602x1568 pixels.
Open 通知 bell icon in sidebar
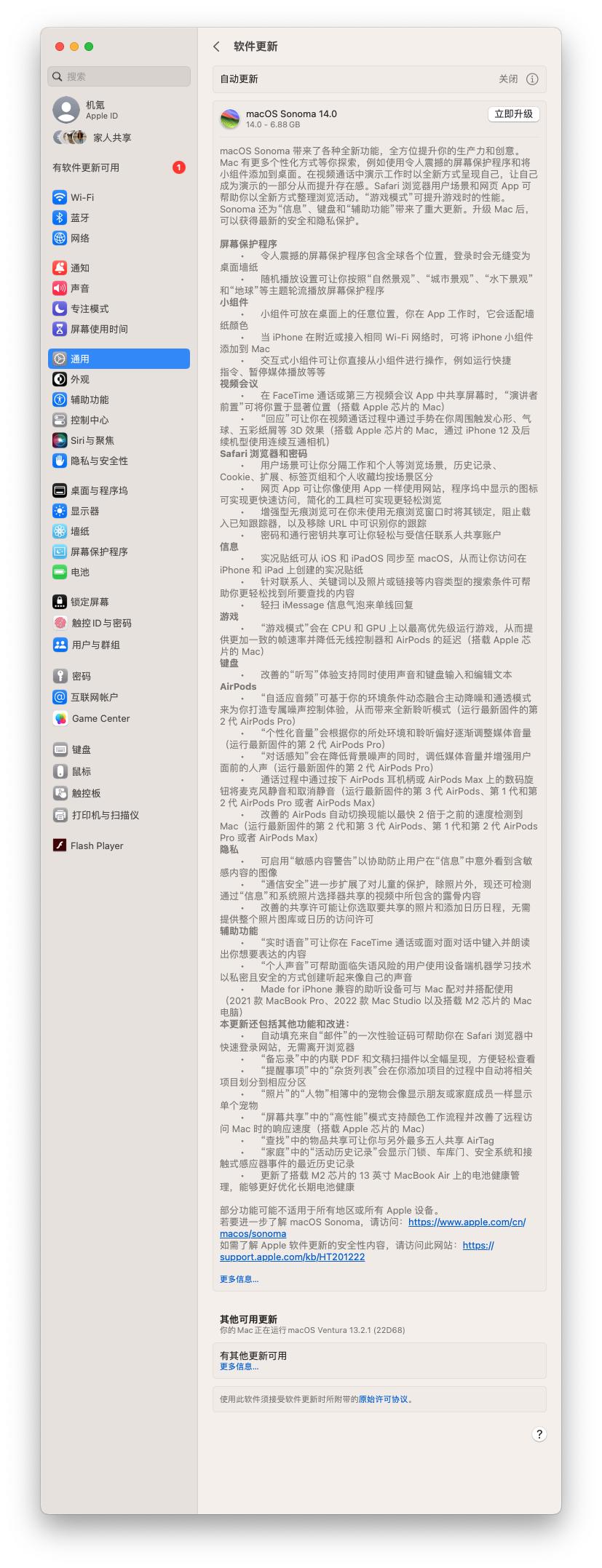tap(60, 268)
